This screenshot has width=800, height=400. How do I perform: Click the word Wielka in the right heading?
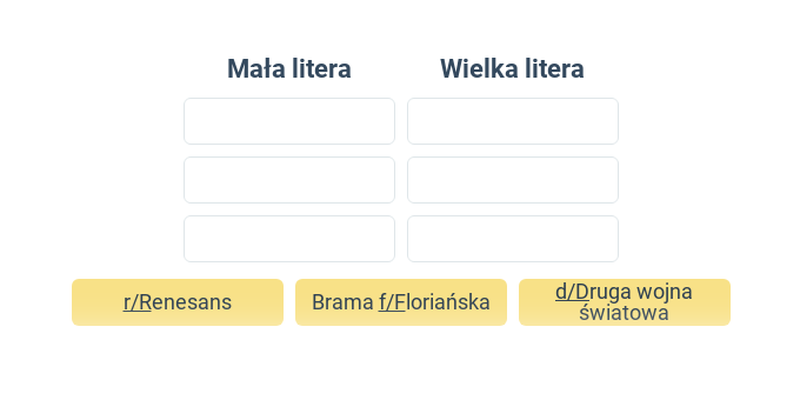coord(474,68)
